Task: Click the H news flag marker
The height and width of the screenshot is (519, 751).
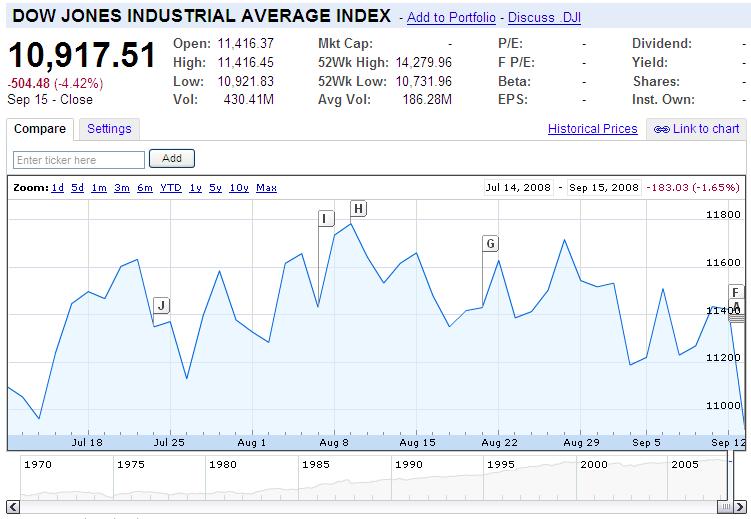Action: pos(358,208)
